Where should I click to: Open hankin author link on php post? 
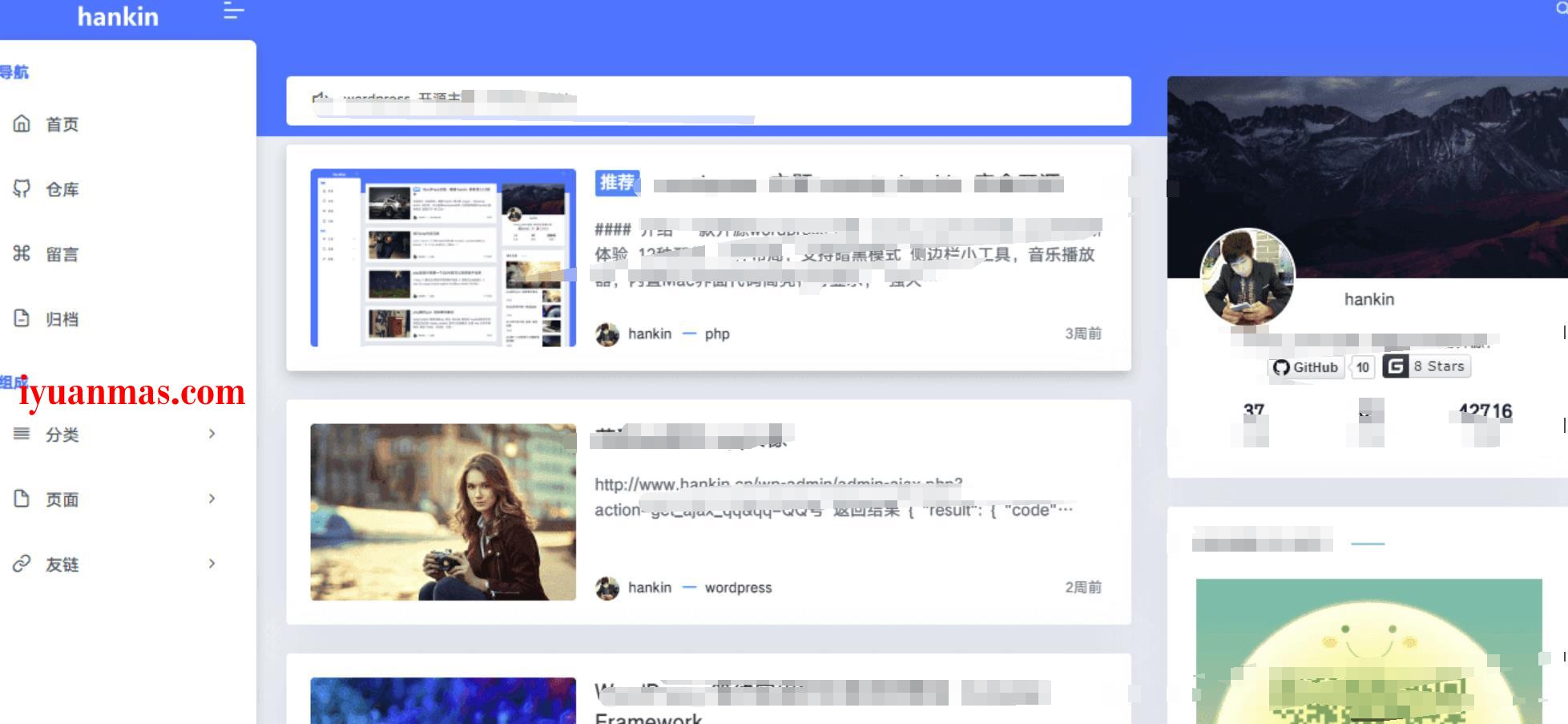(x=650, y=334)
